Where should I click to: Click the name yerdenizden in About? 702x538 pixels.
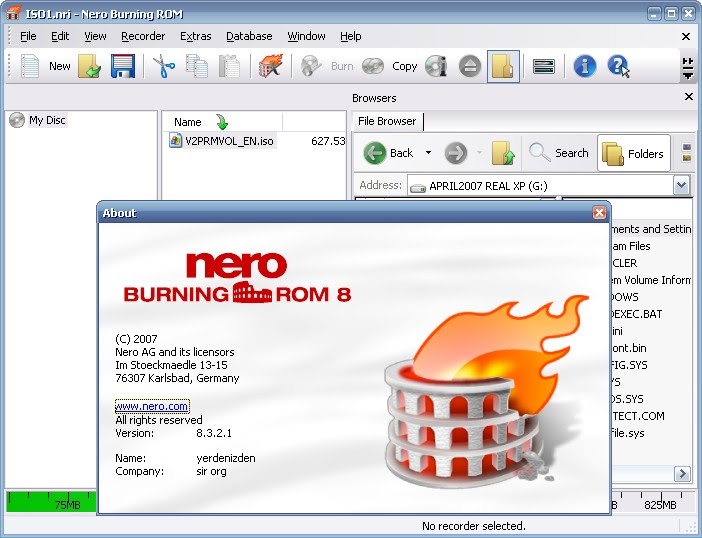[226, 458]
